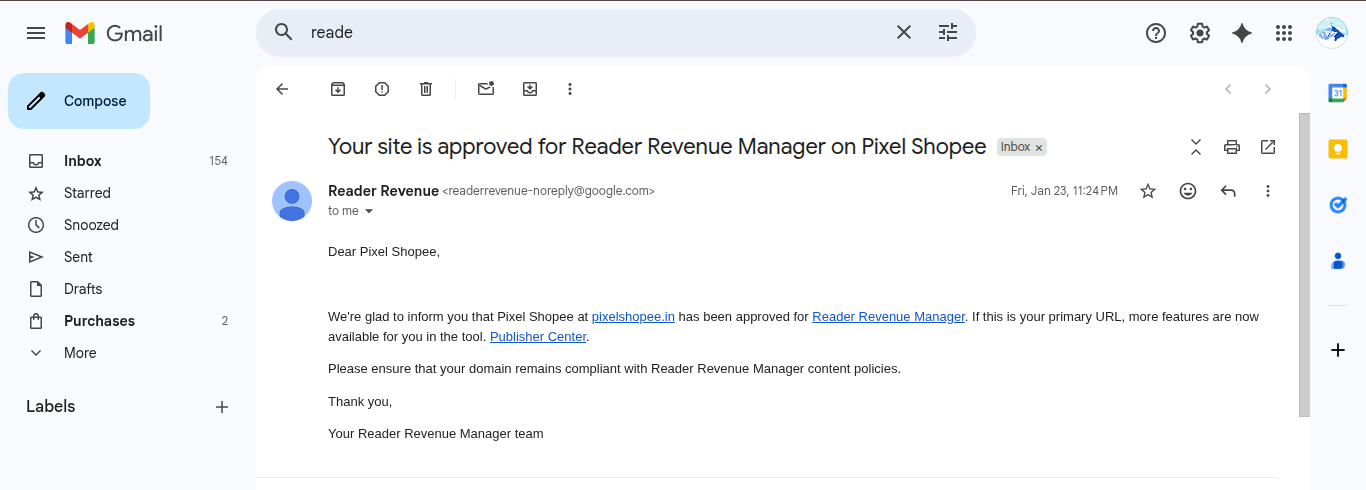Delete the email using the trash icon
Viewport: 1366px width, 490px height.
tap(426, 89)
